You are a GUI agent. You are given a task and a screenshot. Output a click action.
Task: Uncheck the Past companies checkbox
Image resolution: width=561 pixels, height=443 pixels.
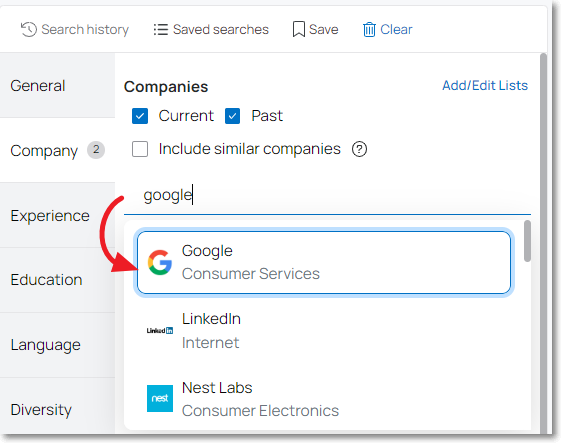tap(233, 116)
